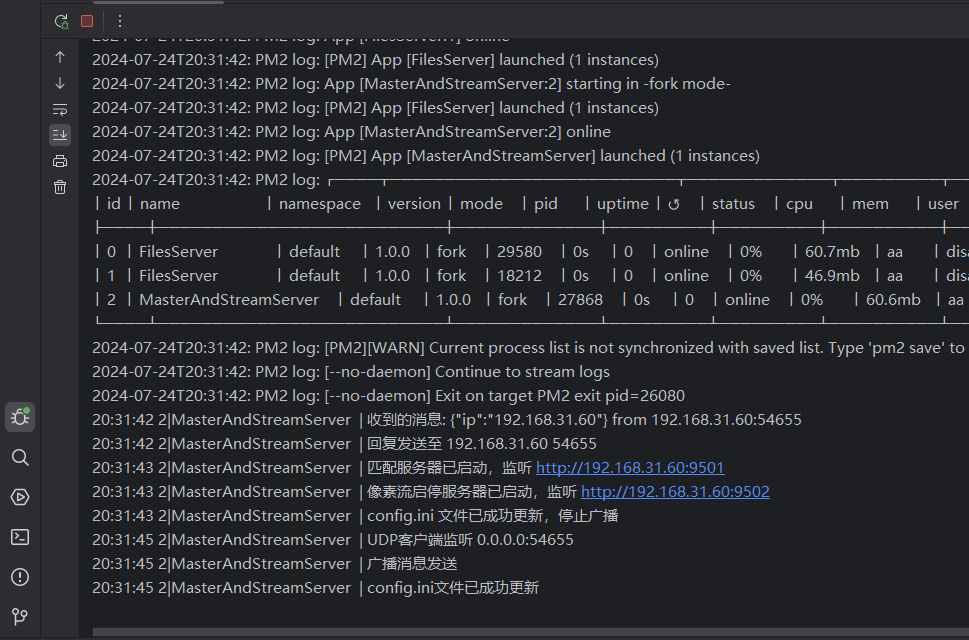The image size is (969, 640).
Task: Click '[MasterAndStreamServer] launched (1 instances)' line
Action: [426, 156]
